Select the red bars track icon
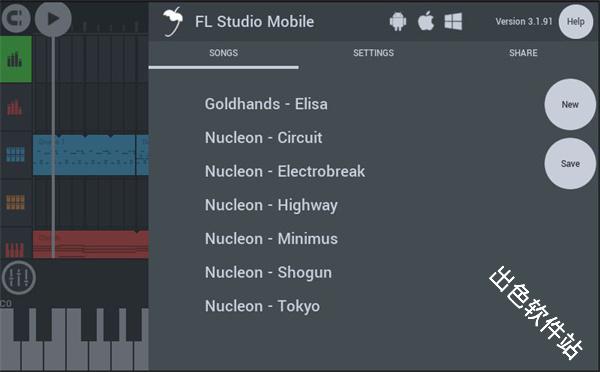The width and height of the screenshot is (600, 372). click(x=15, y=108)
